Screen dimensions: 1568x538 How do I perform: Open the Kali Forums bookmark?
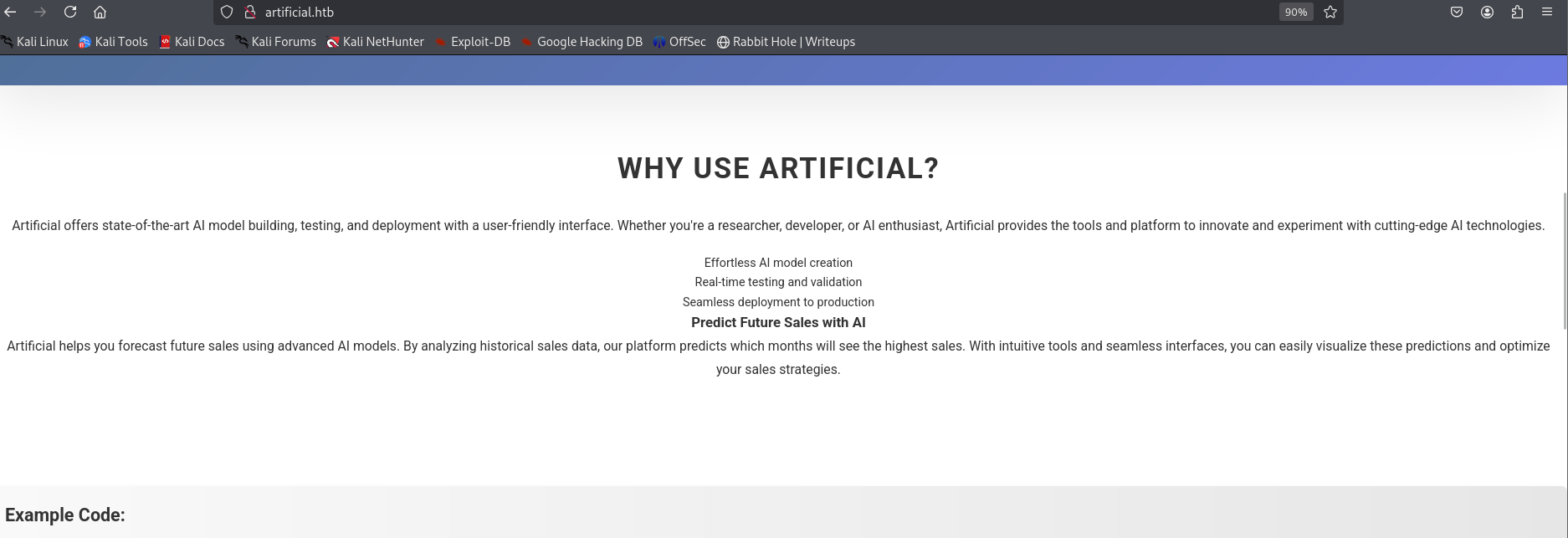[x=276, y=42]
